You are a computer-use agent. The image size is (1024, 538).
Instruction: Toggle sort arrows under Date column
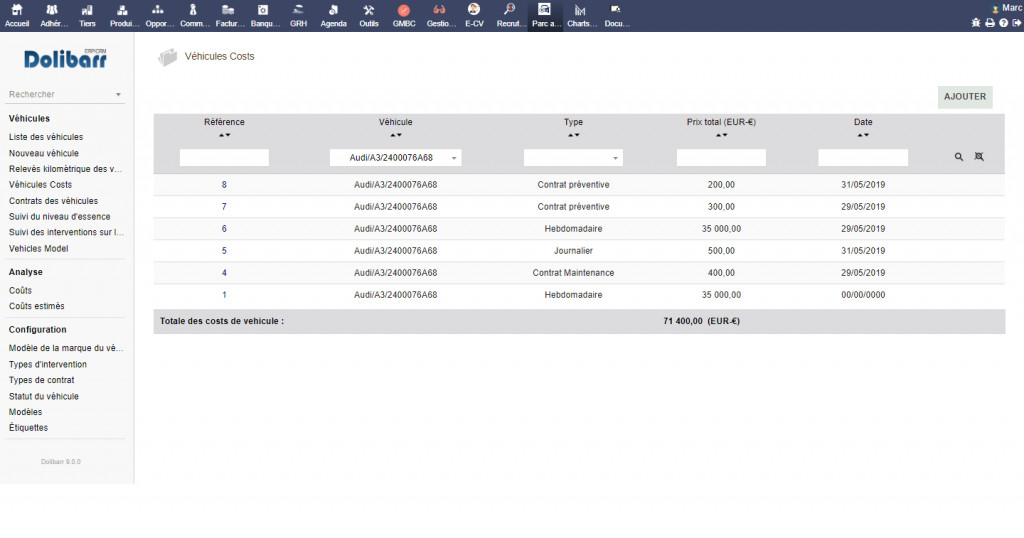pos(863,135)
